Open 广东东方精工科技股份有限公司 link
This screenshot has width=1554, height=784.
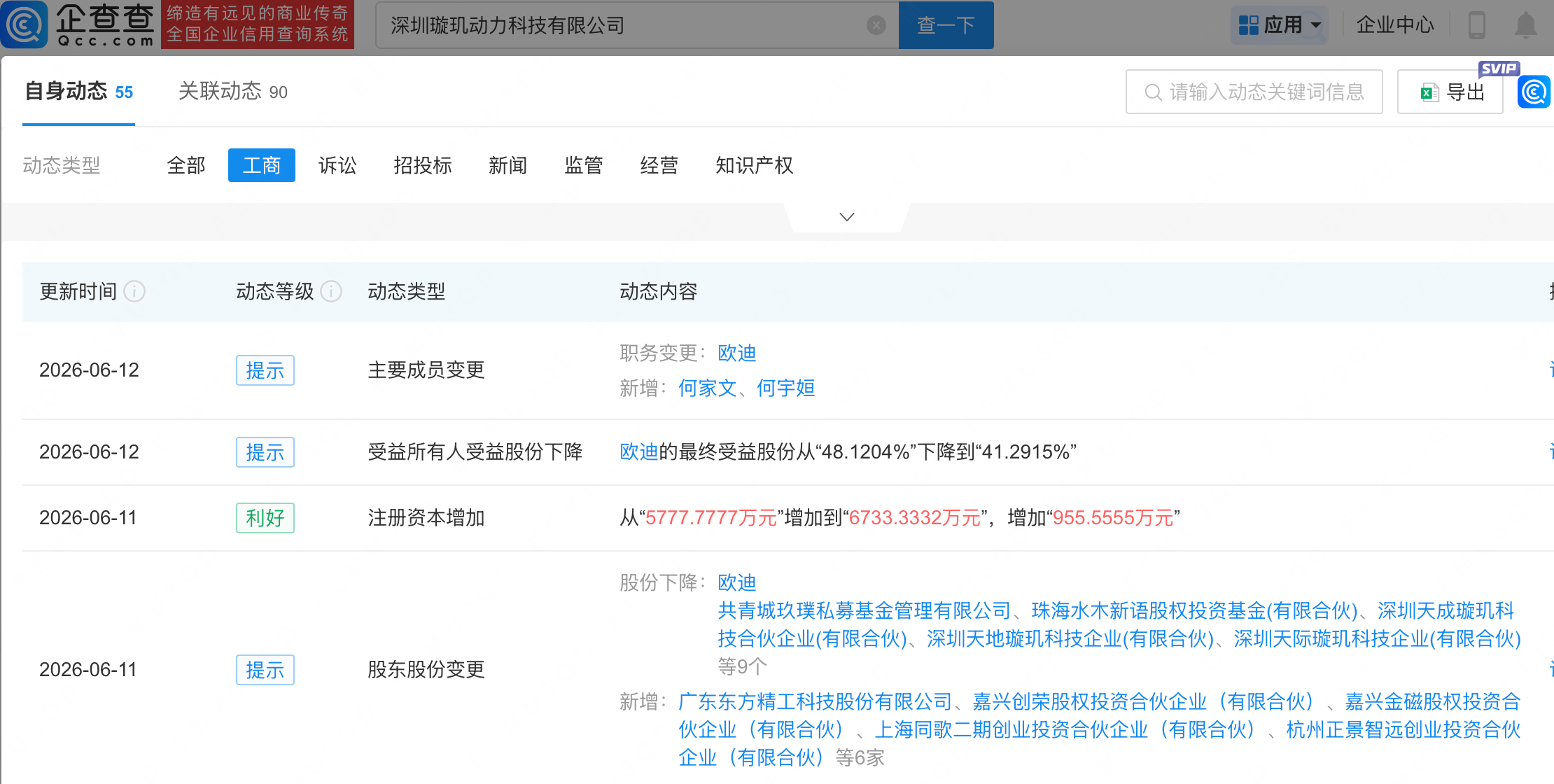pos(815,701)
